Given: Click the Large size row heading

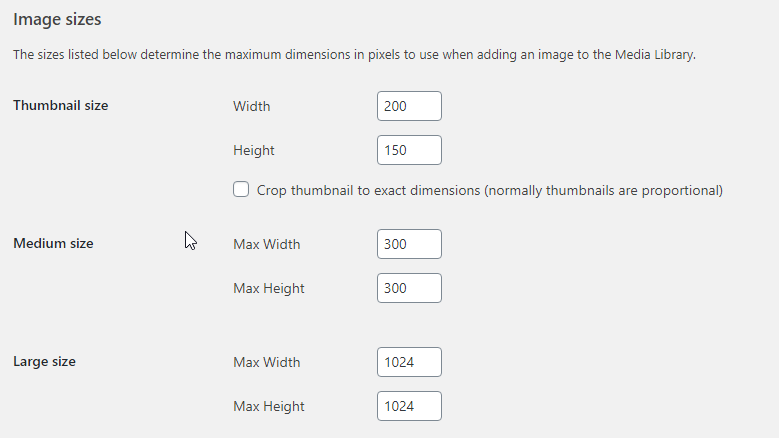Looking at the screenshot, I should [x=44, y=362].
